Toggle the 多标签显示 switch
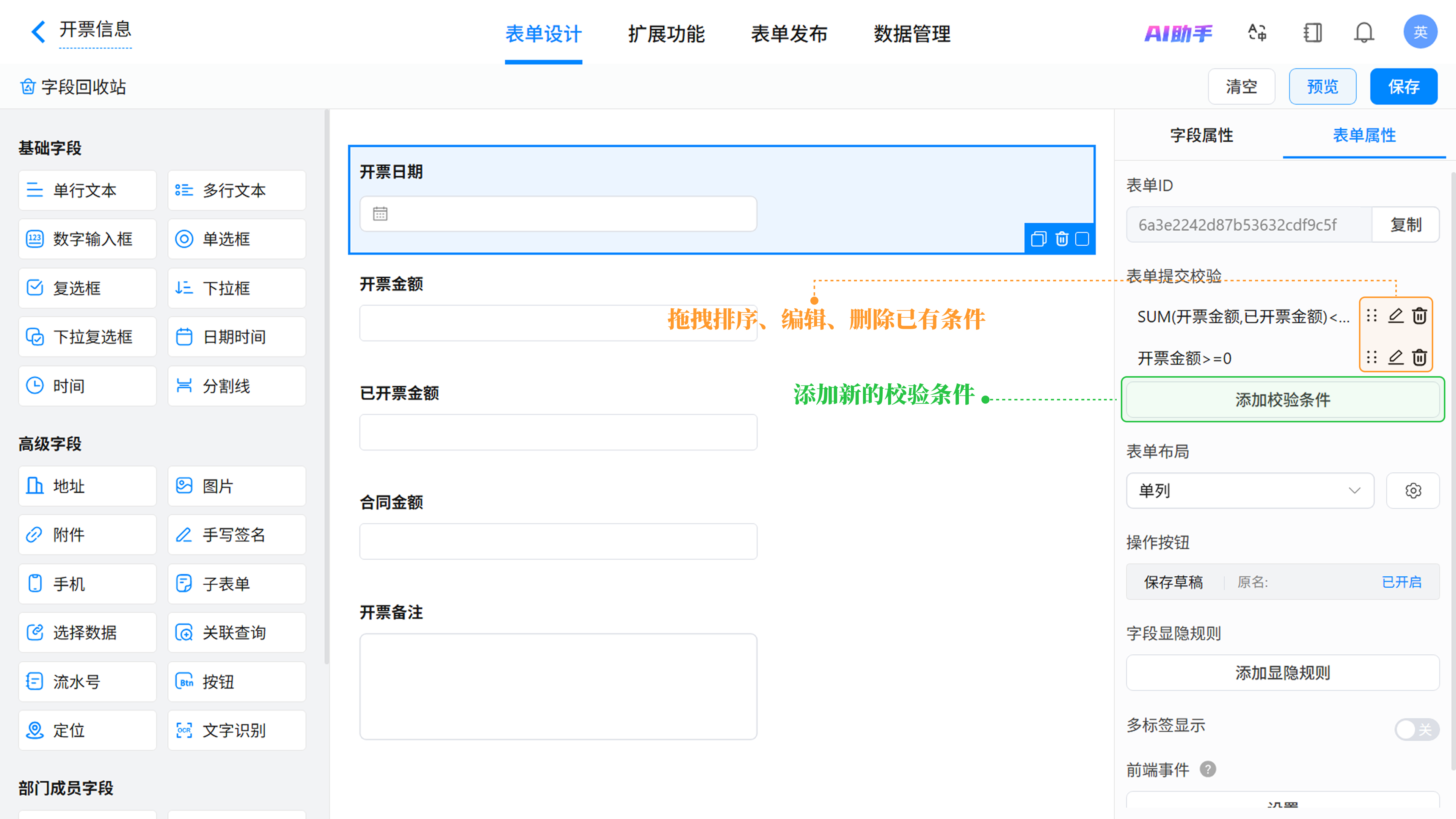 click(x=1417, y=729)
